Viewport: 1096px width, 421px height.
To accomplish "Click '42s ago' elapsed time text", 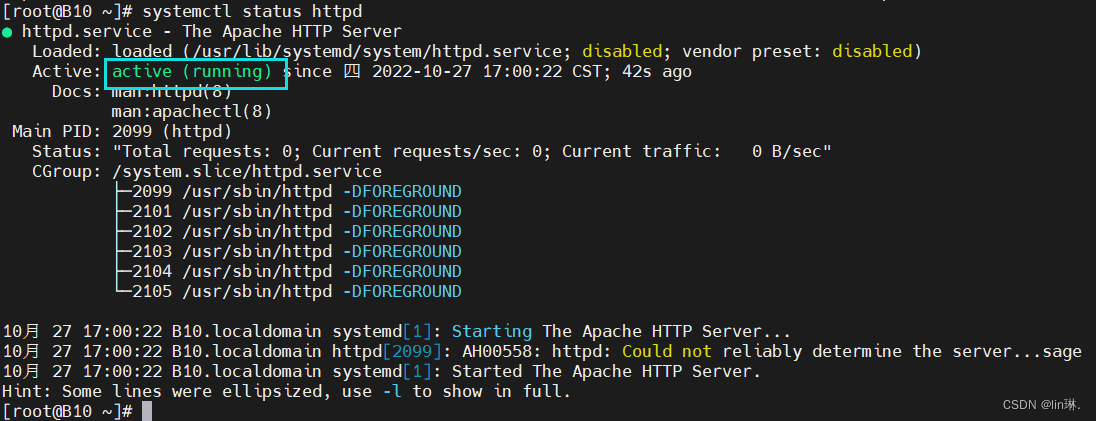I will click(651, 71).
